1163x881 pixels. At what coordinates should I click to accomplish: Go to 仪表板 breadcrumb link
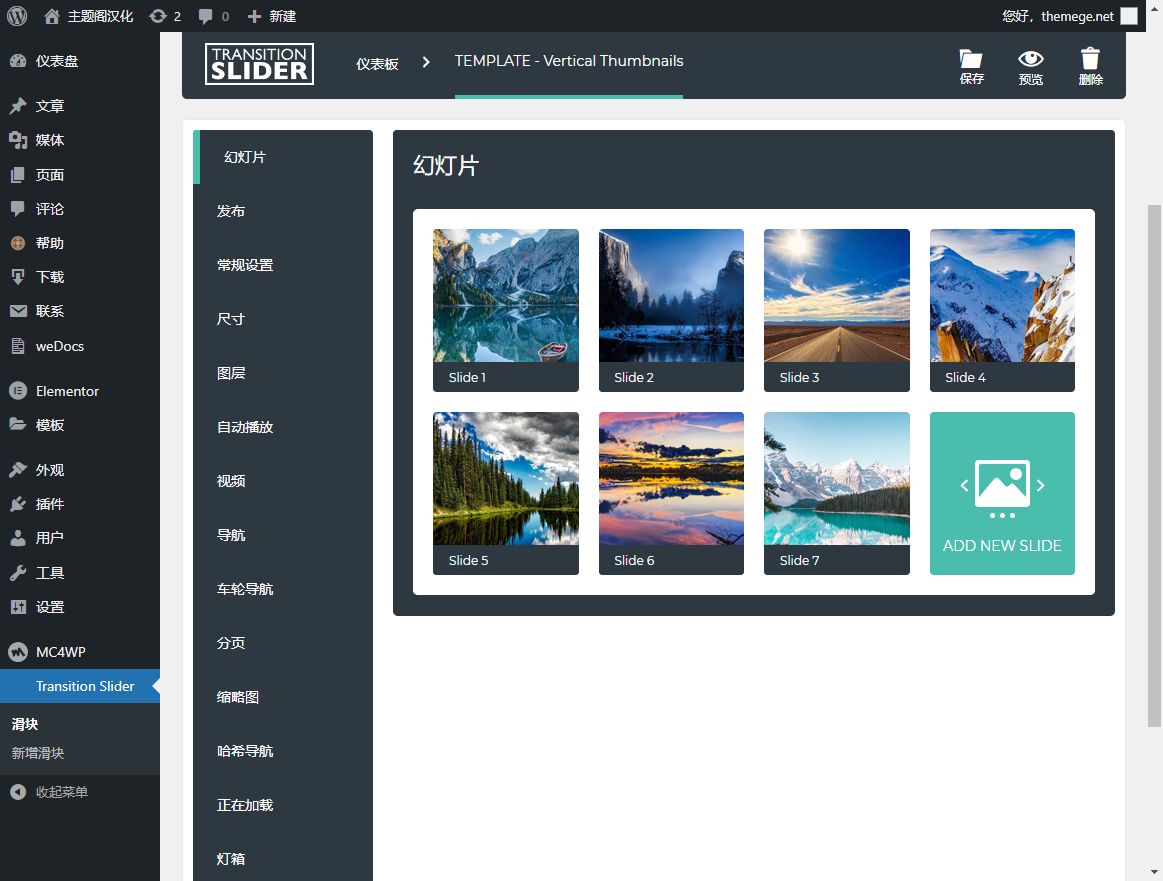378,64
